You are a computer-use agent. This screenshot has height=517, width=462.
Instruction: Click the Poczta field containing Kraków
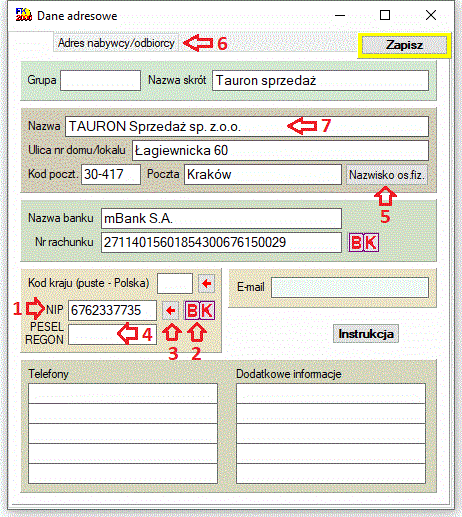click(263, 174)
